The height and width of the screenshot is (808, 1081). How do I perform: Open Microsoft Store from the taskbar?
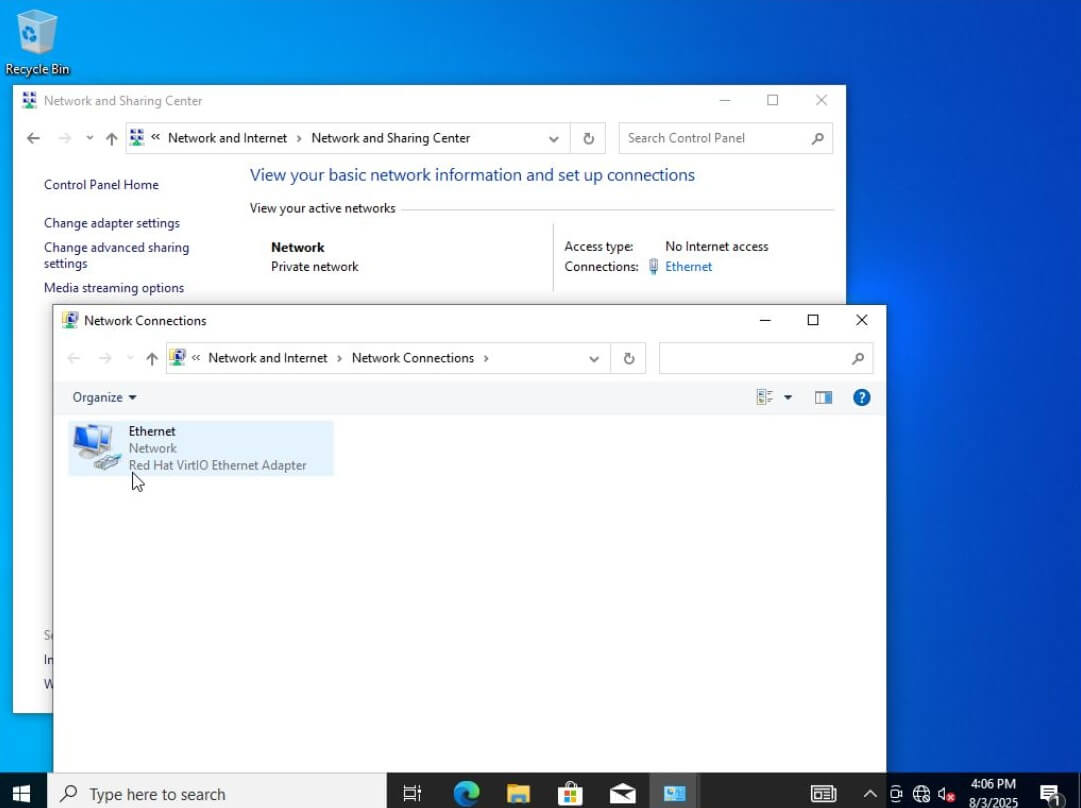(570, 794)
